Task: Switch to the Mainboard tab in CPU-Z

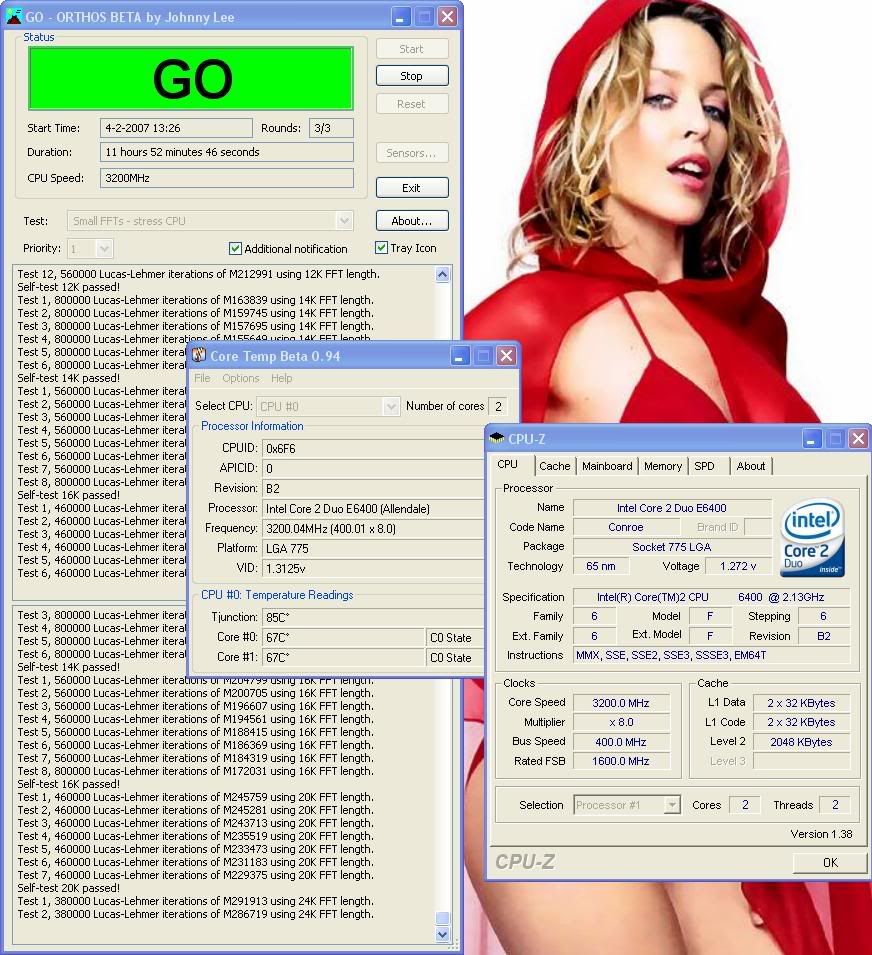Action: point(607,466)
